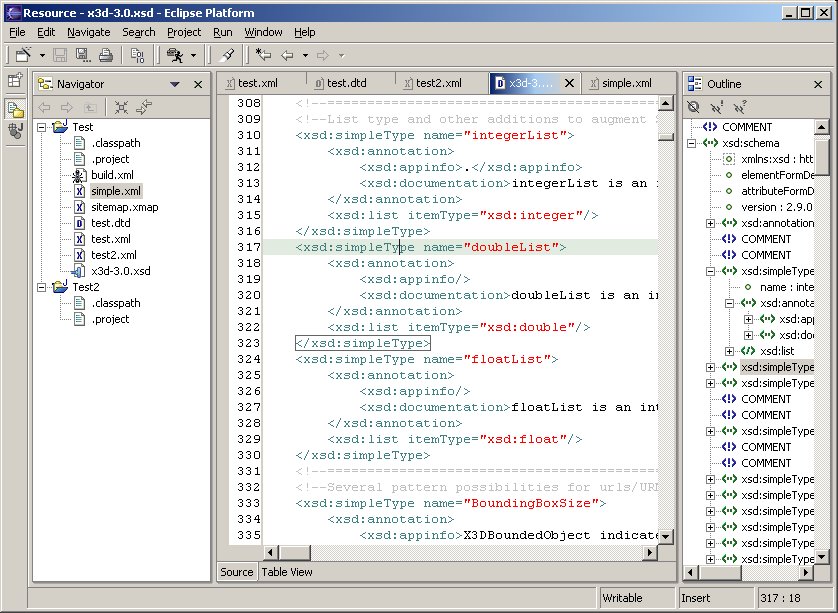The image size is (838, 613).
Task: Click the Back navigation arrow in toolbar
Action: click(x=288, y=55)
